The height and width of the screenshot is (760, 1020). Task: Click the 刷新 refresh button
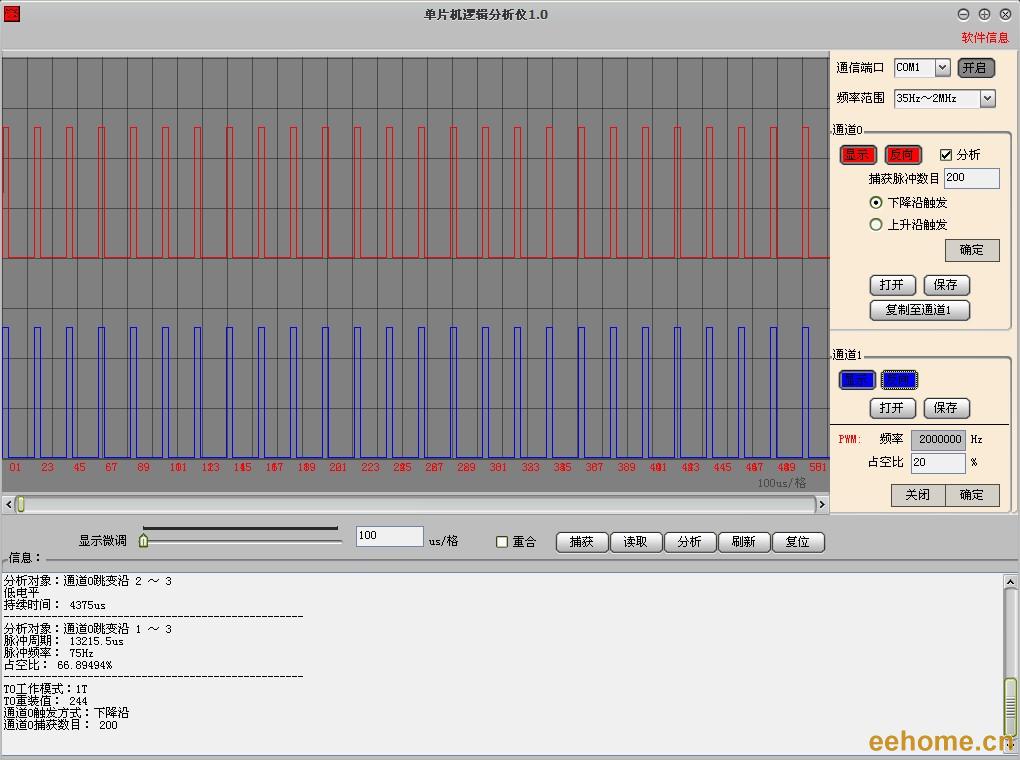[744, 542]
